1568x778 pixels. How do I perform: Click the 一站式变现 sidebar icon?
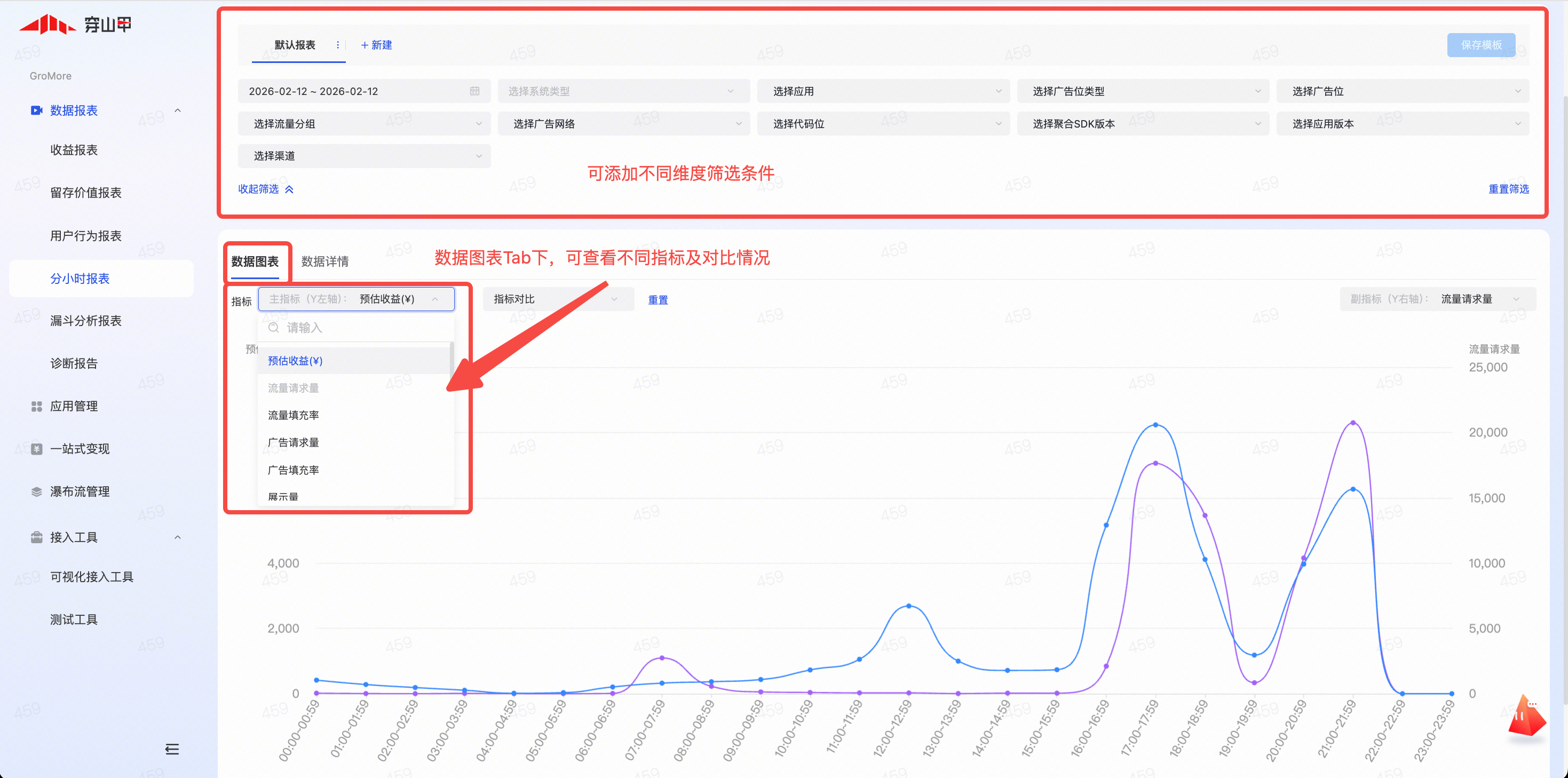[36, 449]
